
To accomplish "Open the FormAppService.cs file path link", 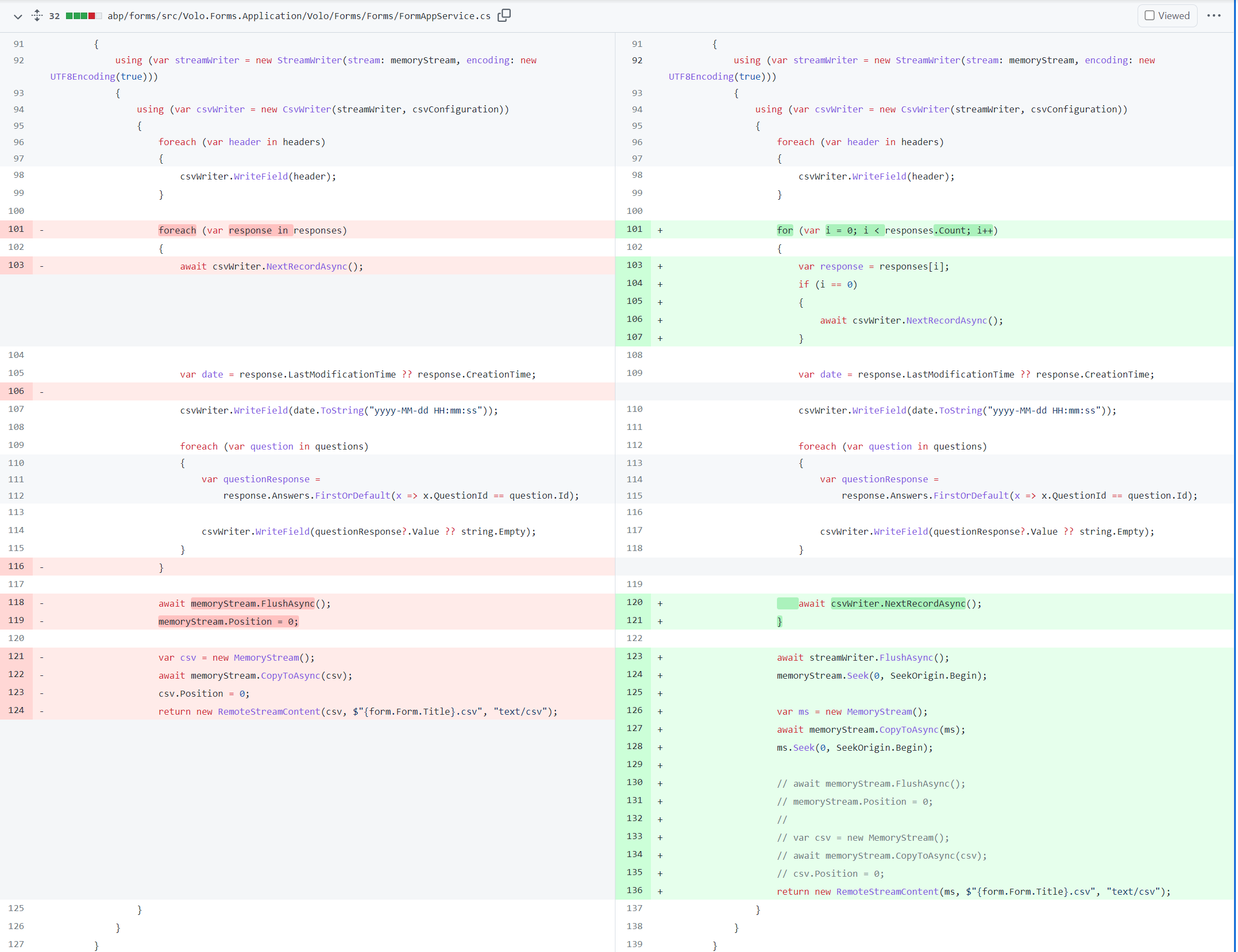I will 298,16.
